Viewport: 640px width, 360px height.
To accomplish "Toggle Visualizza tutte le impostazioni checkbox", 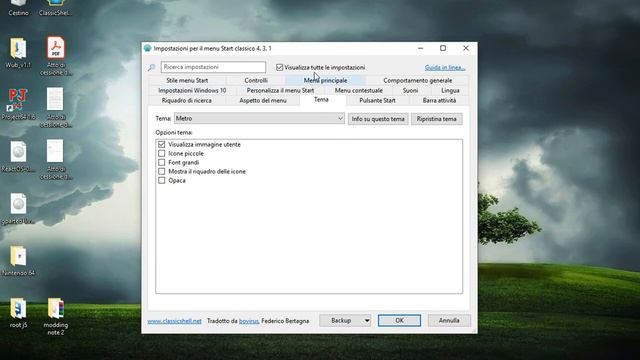I will [280, 67].
